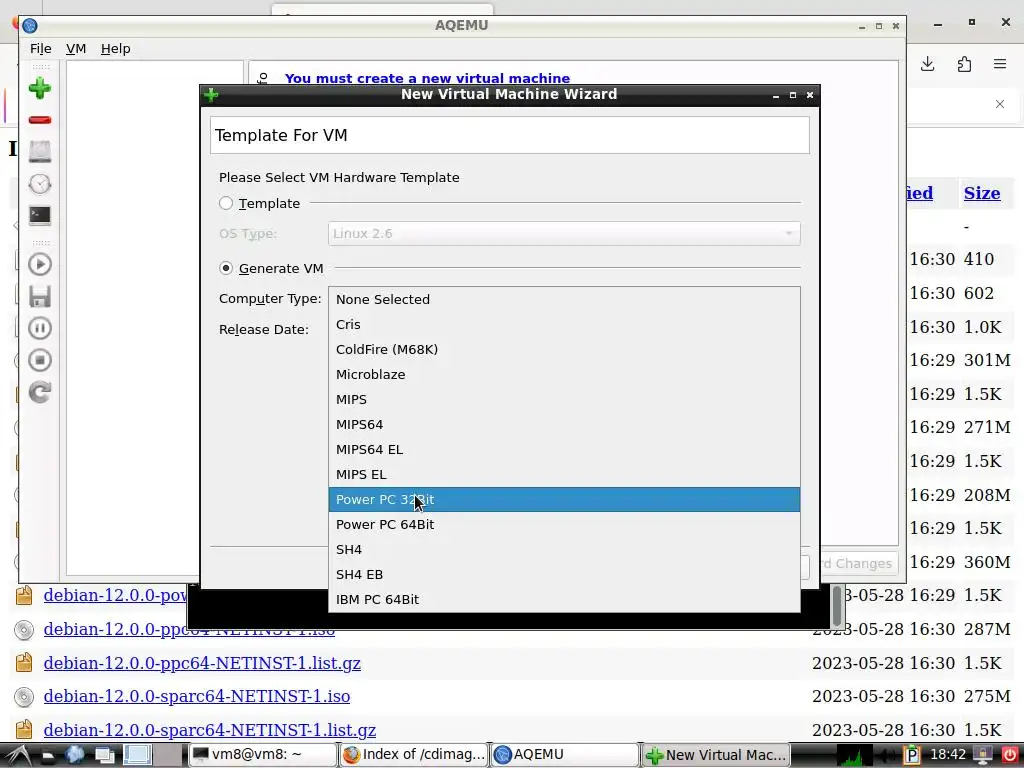Choose MIPS option in list
This screenshot has height=768, width=1024.
(x=564, y=400)
